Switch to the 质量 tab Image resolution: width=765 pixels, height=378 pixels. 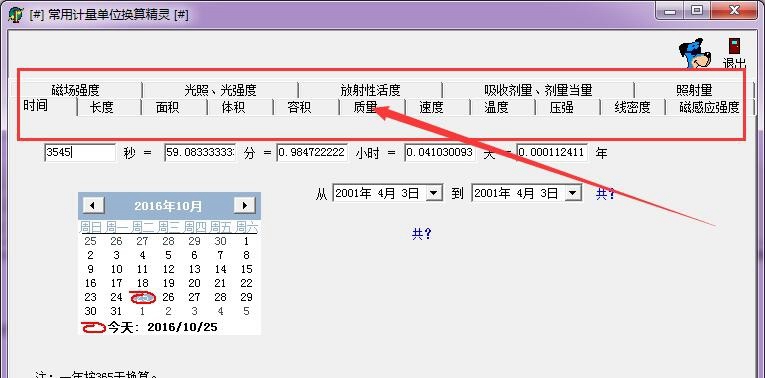[365, 107]
